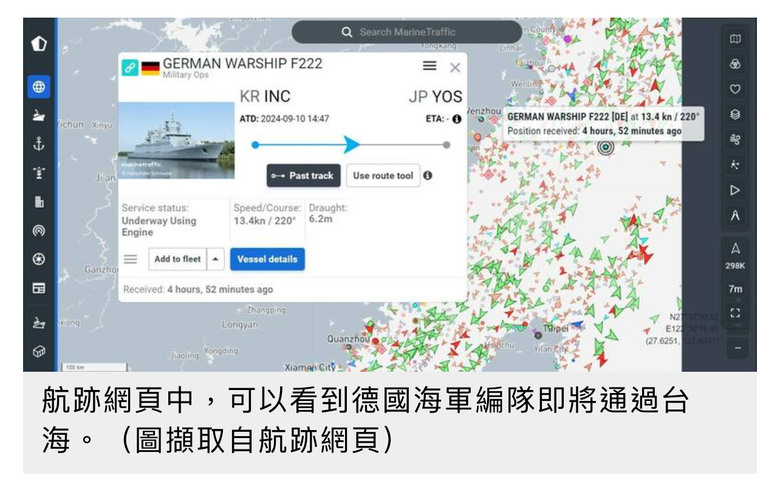Start the playback triangle icon on right panel

coord(735,190)
